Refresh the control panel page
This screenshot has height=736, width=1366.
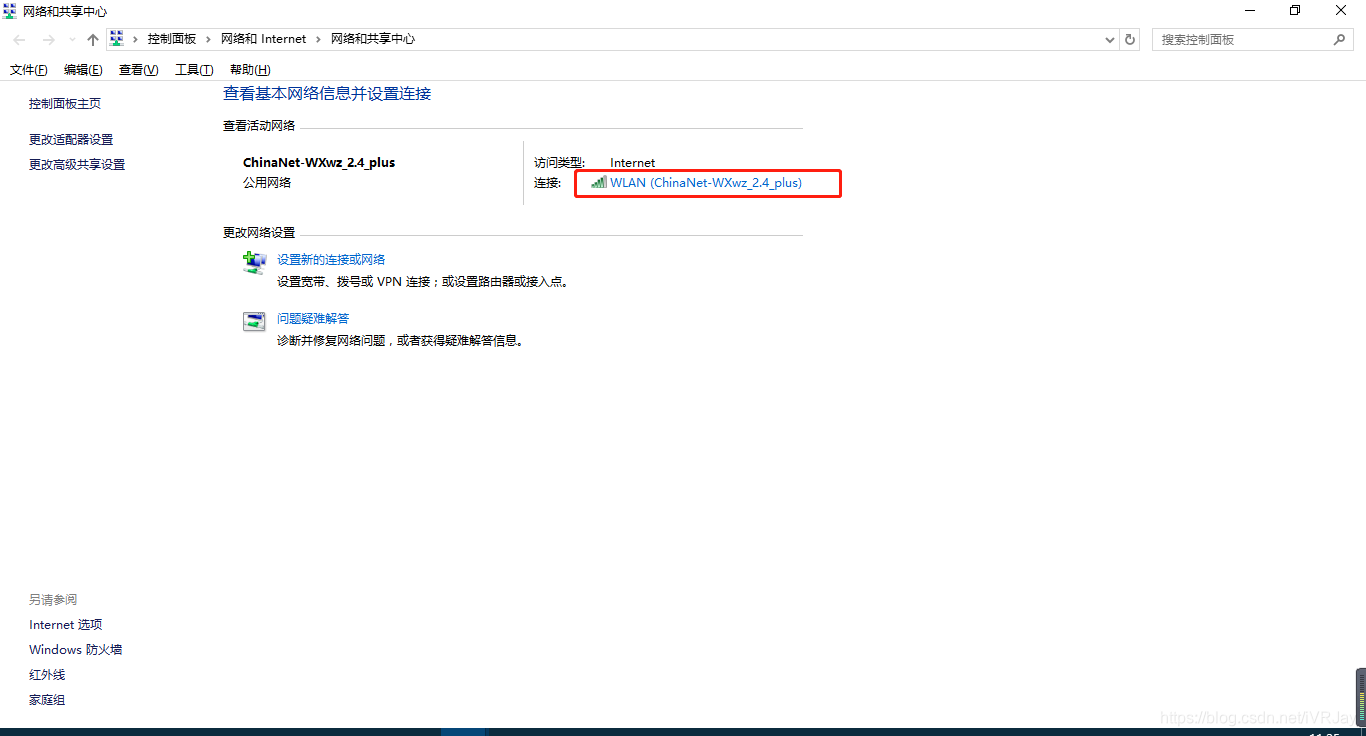coord(1130,39)
